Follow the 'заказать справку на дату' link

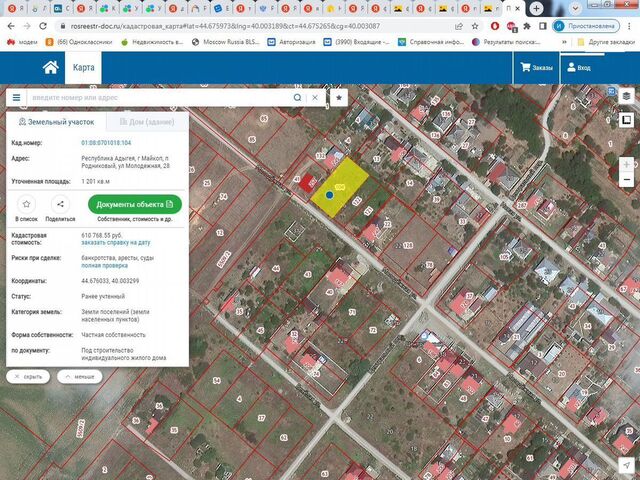pyautogui.click(x=116, y=242)
